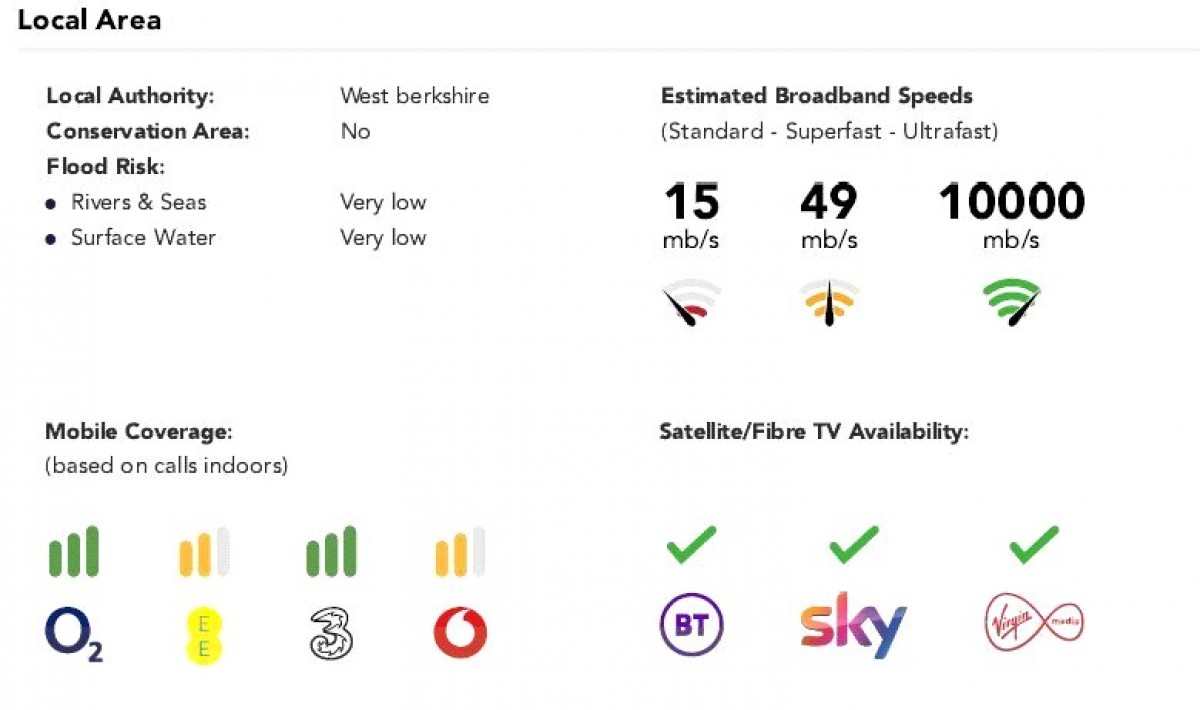Click the yellow EE network logo

point(204,635)
